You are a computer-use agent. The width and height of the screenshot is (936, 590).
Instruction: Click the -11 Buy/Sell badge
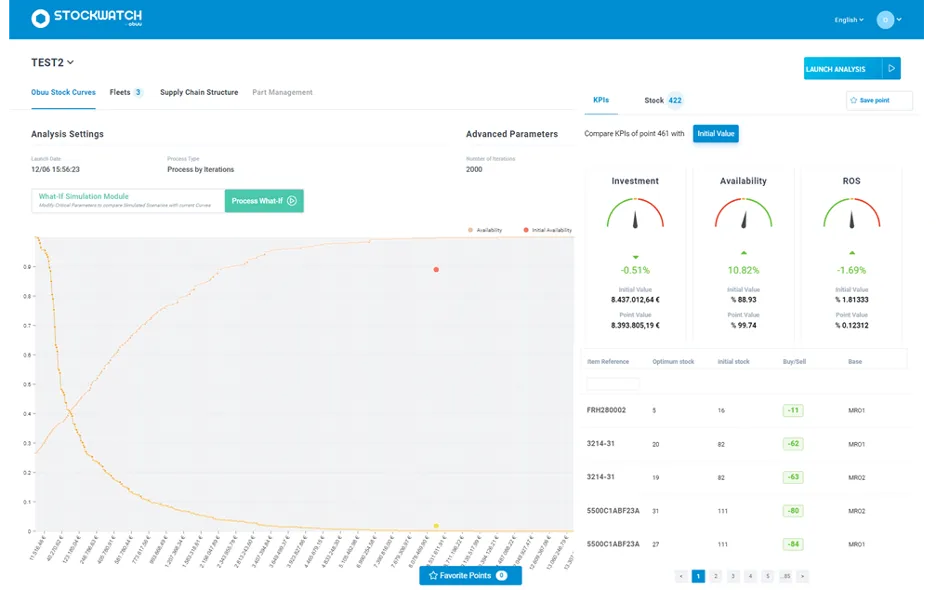coord(793,410)
